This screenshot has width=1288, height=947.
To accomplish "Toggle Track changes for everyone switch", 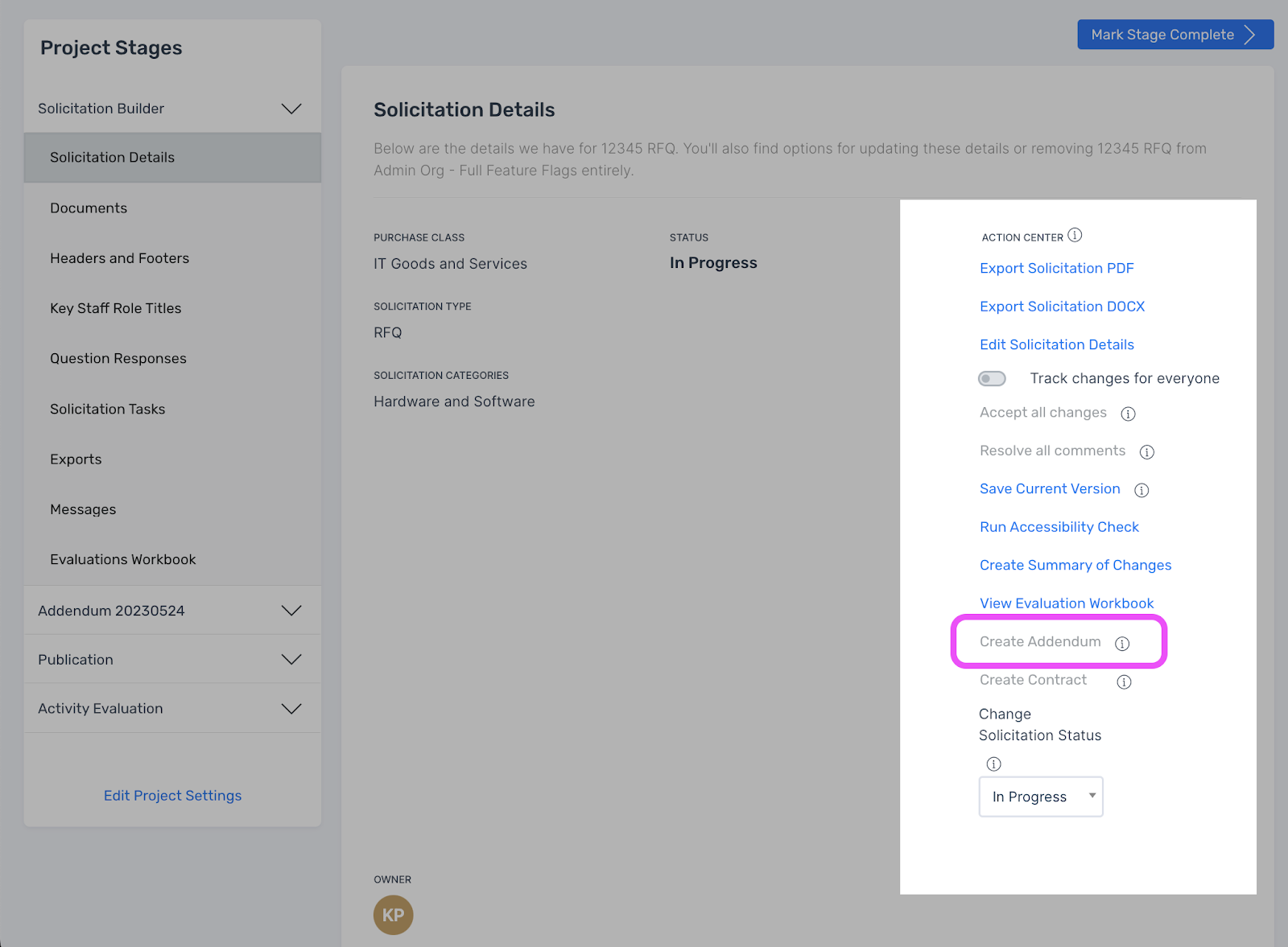I will [x=992, y=379].
